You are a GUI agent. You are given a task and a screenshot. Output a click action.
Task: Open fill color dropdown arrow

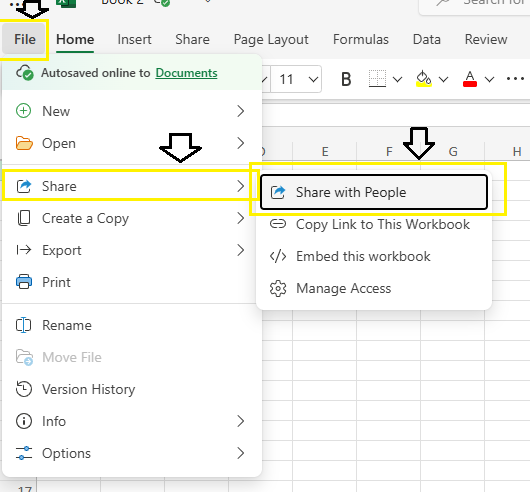pyautogui.click(x=443, y=80)
